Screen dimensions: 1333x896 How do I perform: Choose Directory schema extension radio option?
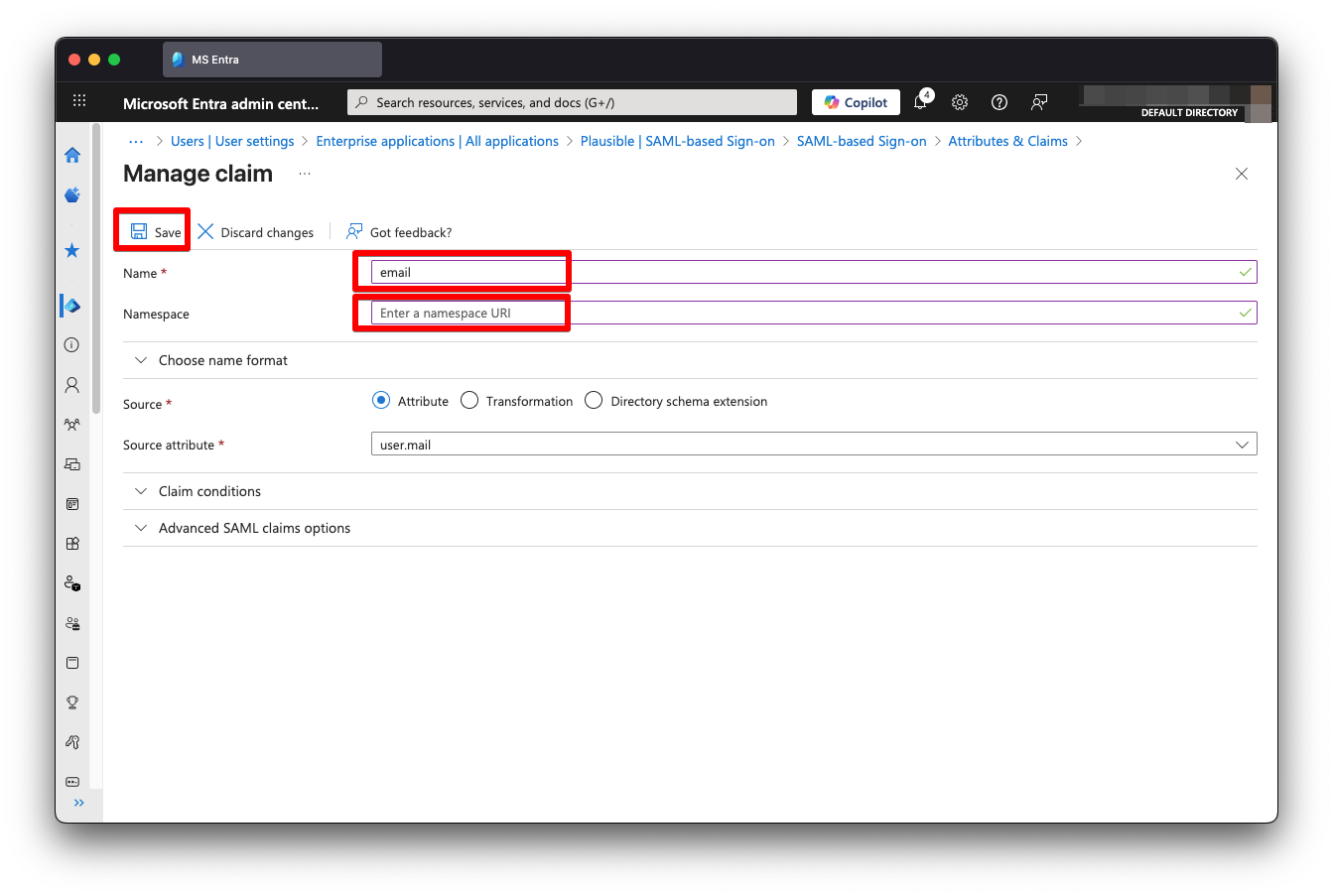(x=594, y=401)
